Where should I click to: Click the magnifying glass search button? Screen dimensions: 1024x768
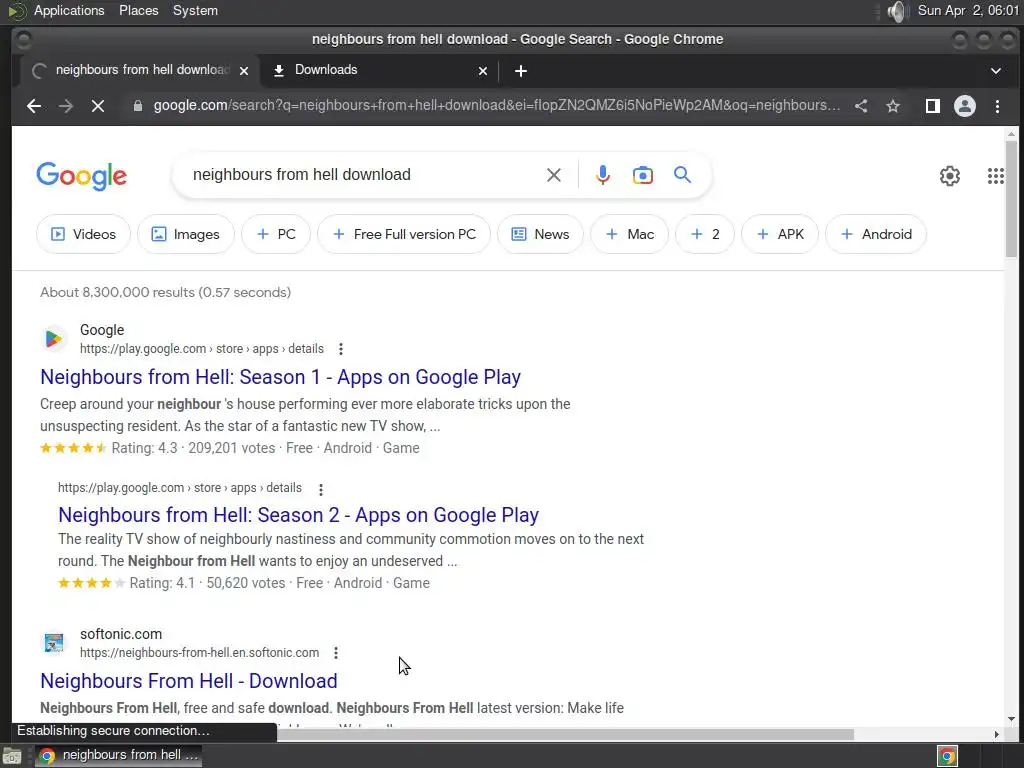(x=682, y=175)
